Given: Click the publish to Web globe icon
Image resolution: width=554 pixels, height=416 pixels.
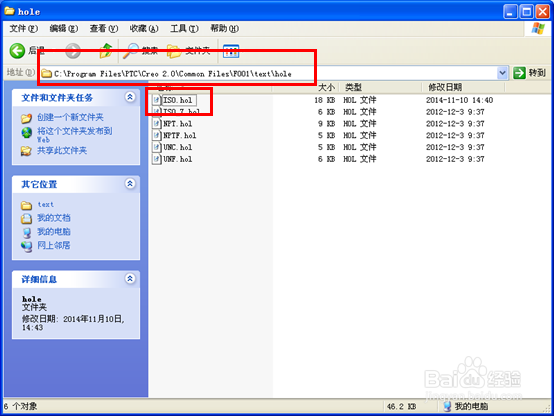Looking at the screenshot, I should (26, 133).
